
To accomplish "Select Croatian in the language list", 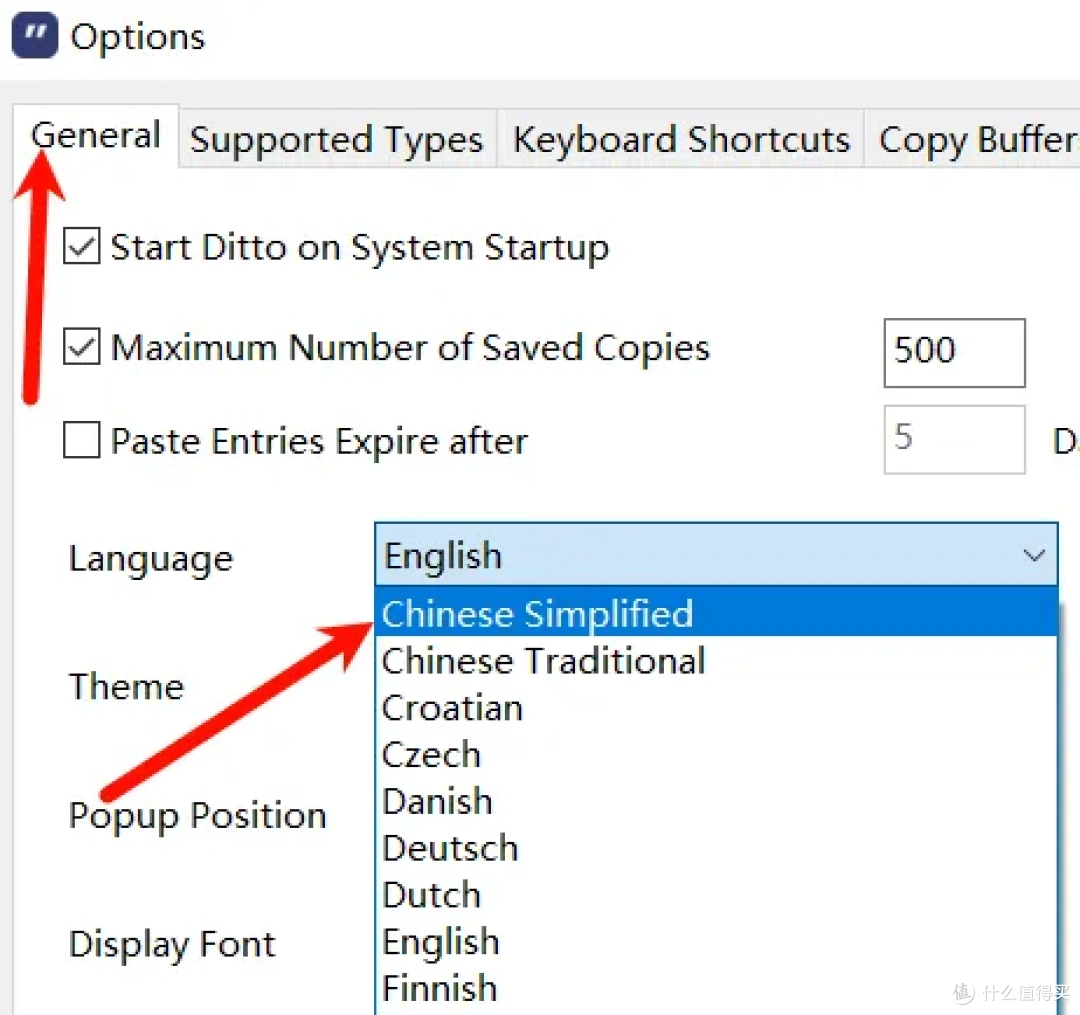I will coord(716,707).
